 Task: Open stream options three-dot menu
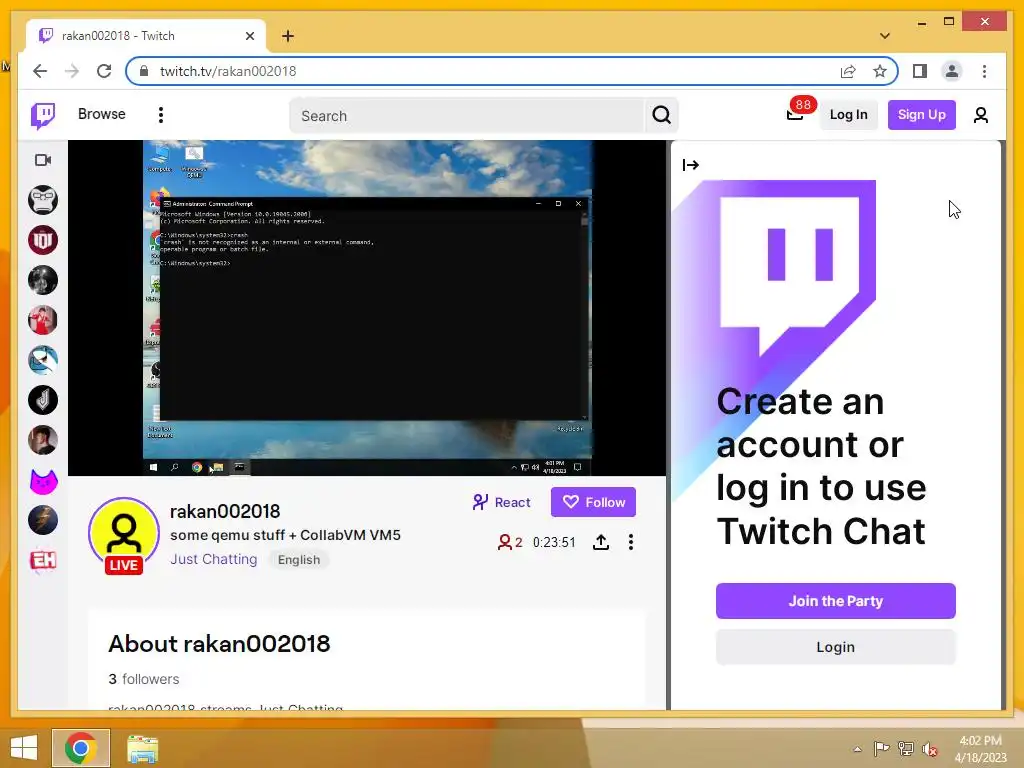click(631, 542)
